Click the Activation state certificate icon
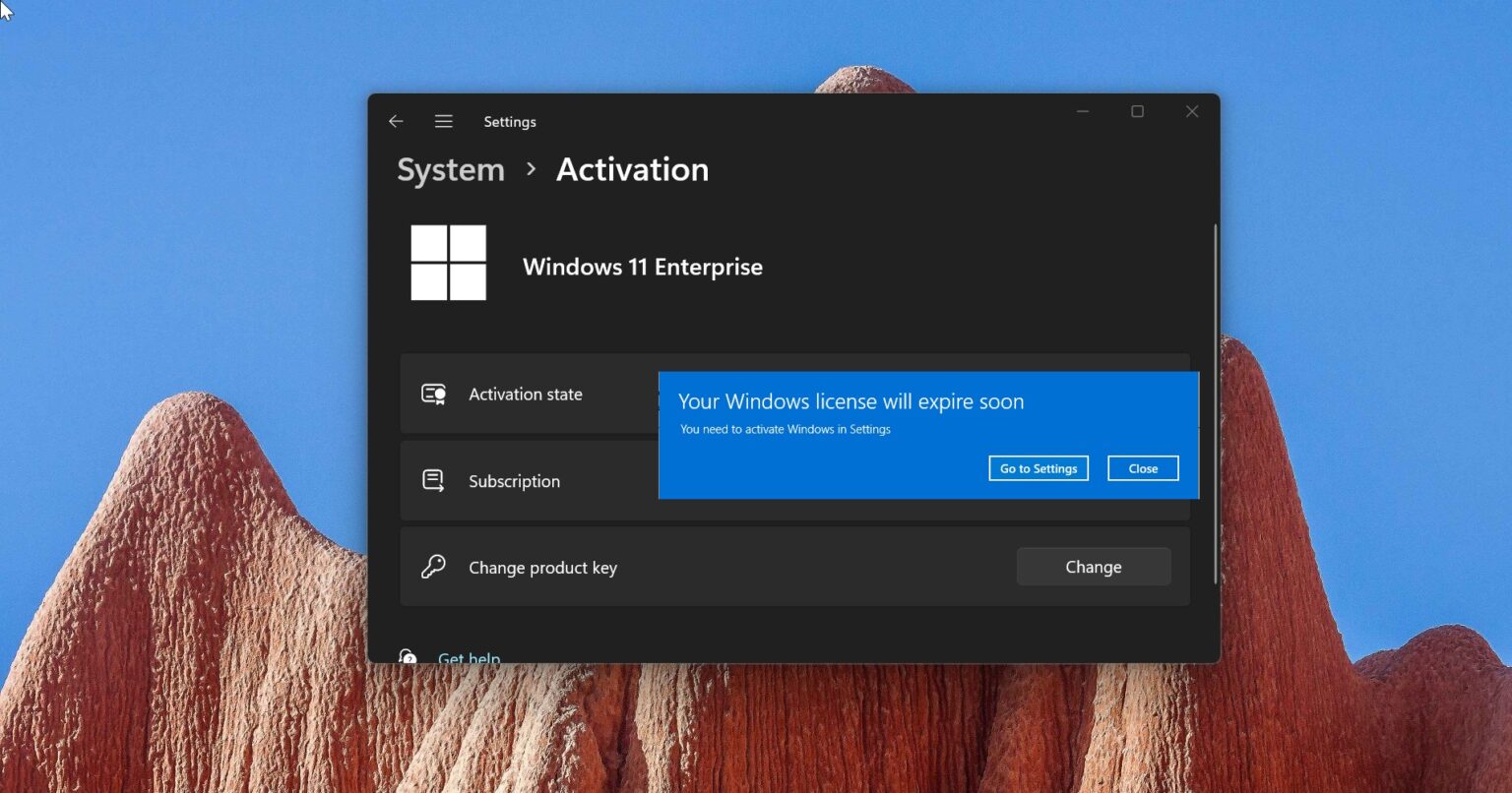 (x=433, y=394)
